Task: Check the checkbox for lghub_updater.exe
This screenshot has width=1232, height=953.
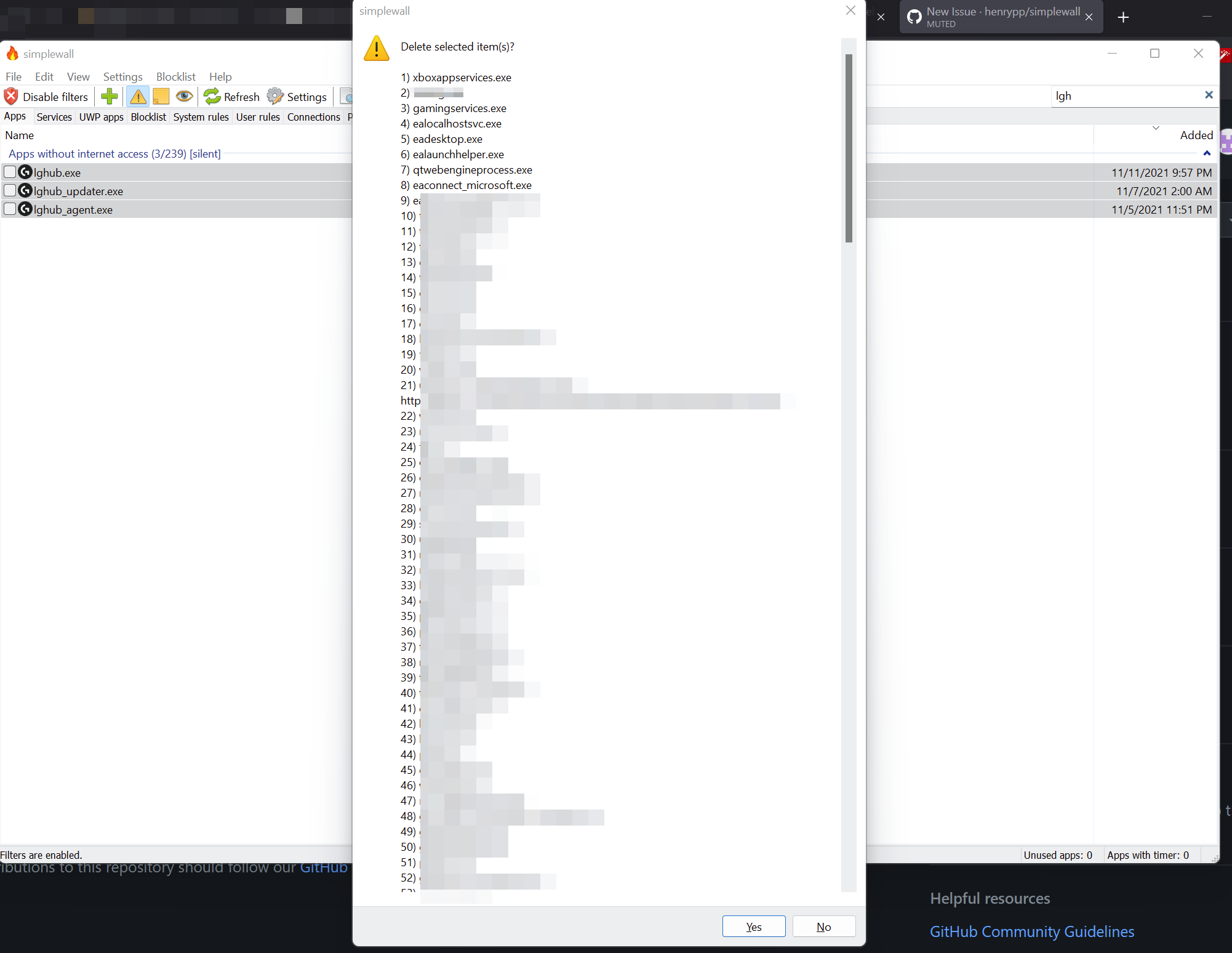Action: [10, 191]
